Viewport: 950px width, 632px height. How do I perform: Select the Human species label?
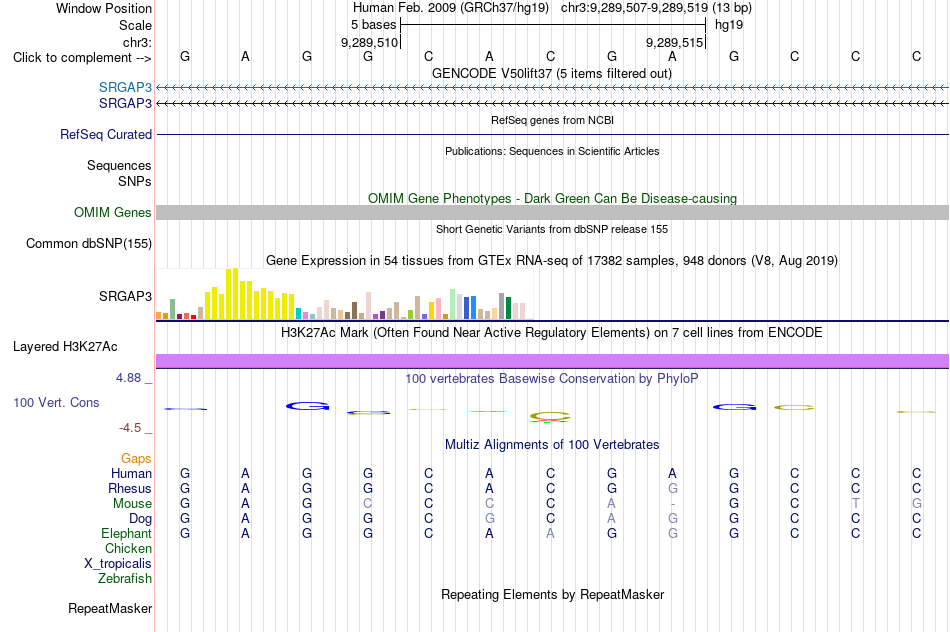pyautogui.click(x=131, y=473)
